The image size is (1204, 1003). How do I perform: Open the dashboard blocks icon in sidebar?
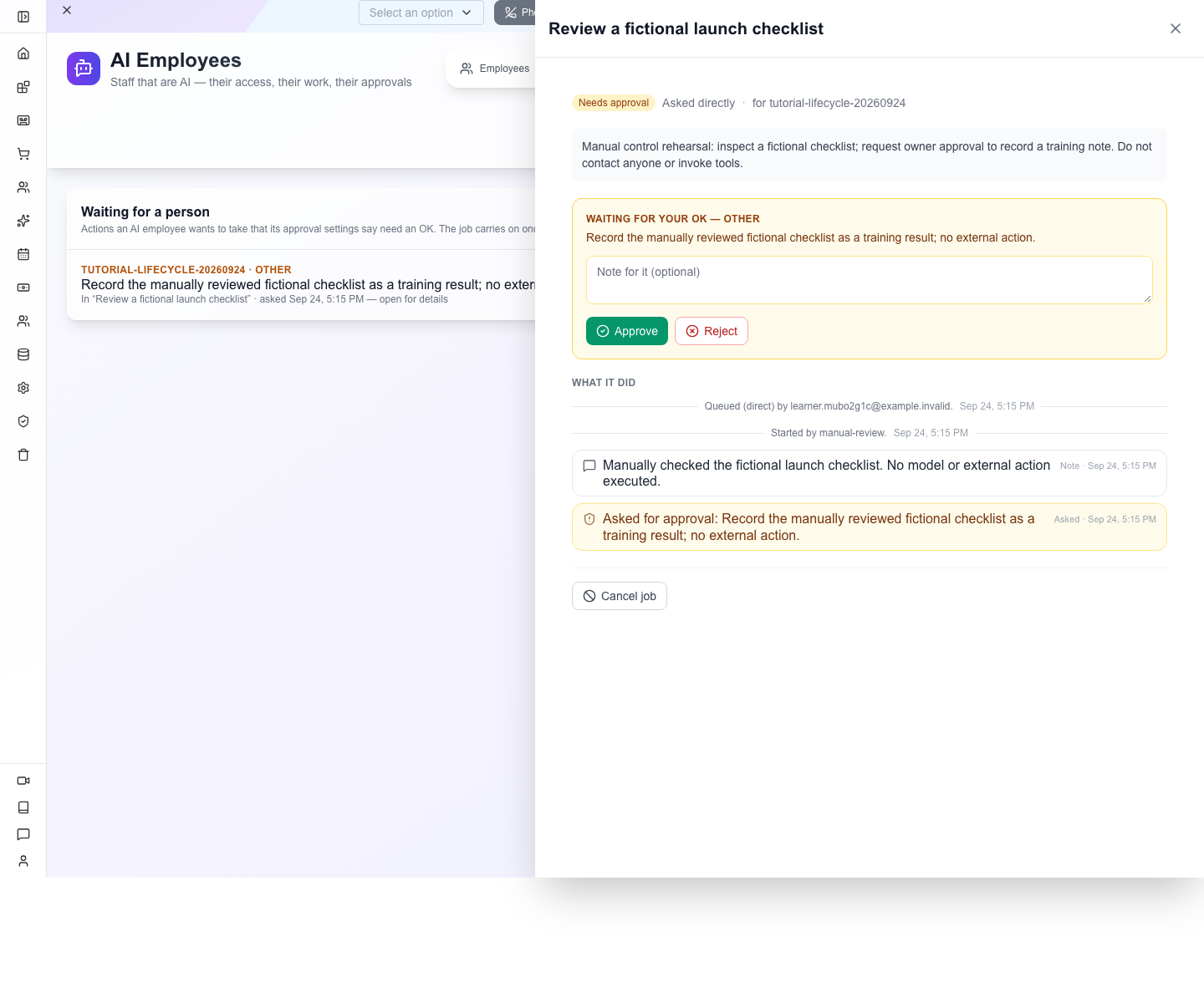point(23,87)
